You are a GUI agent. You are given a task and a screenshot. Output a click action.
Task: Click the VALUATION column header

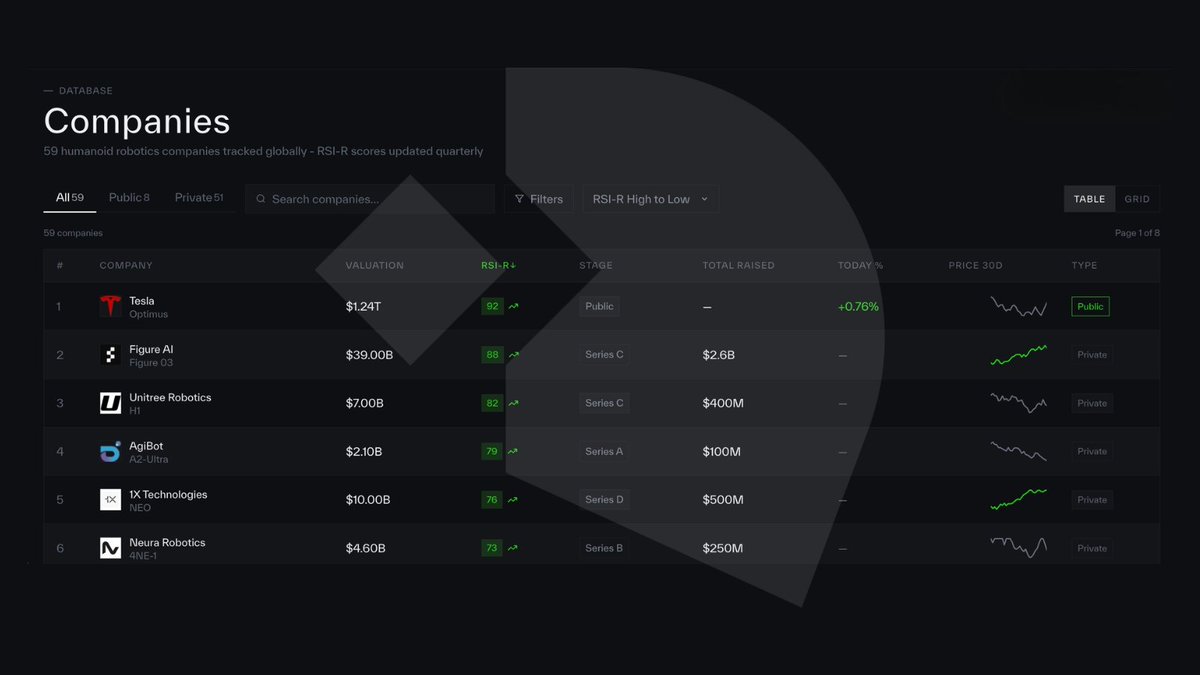click(375, 266)
